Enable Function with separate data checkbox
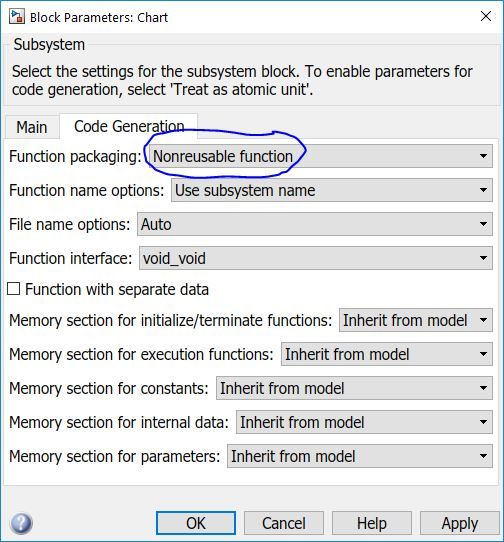The height and width of the screenshot is (542, 504). [x=13, y=289]
